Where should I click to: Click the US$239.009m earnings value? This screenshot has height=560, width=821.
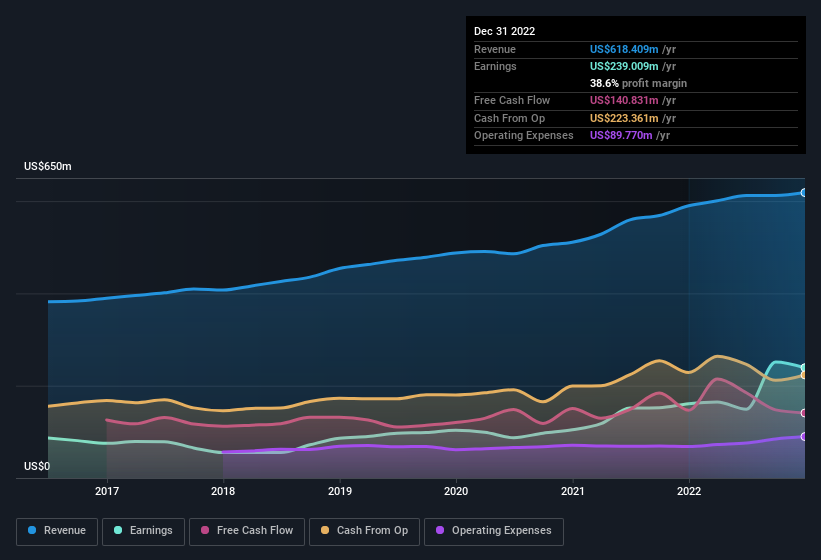click(x=624, y=66)
